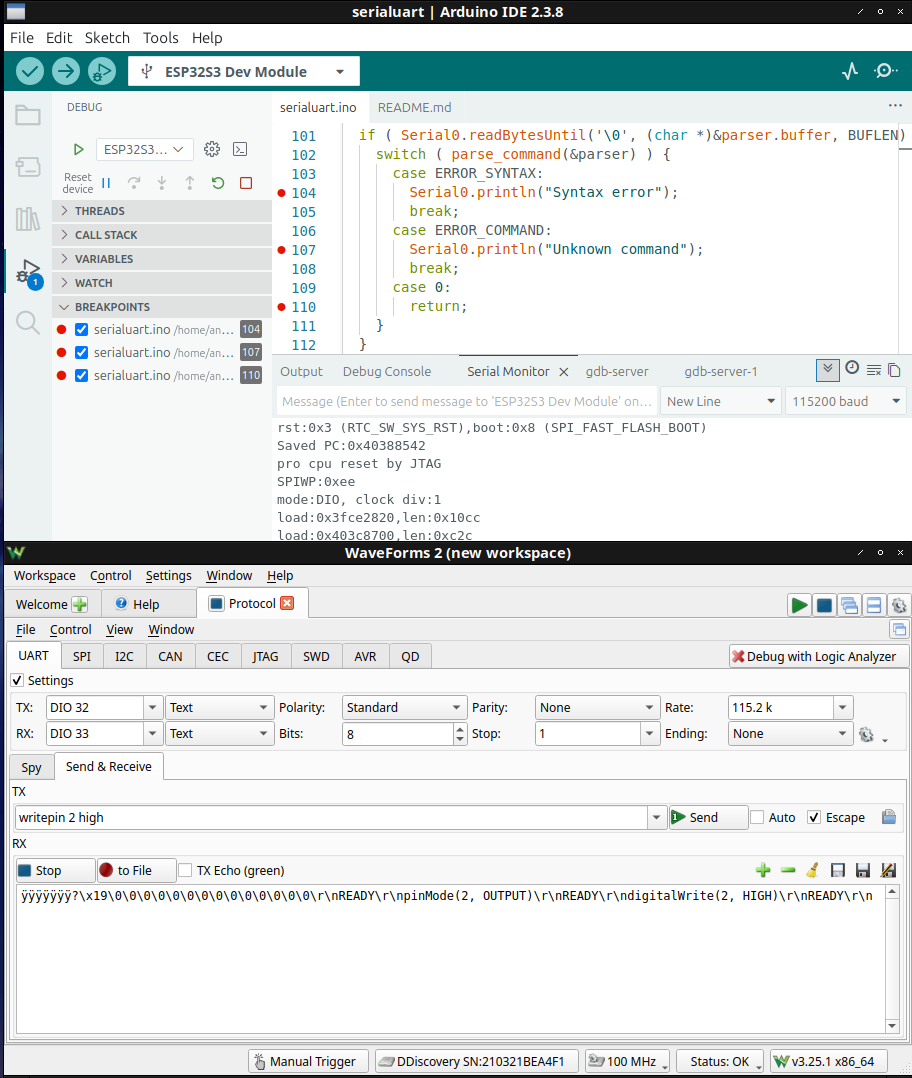
Task: Open the WaveForms Workspace menu
Action: click(x=45, y=575)
